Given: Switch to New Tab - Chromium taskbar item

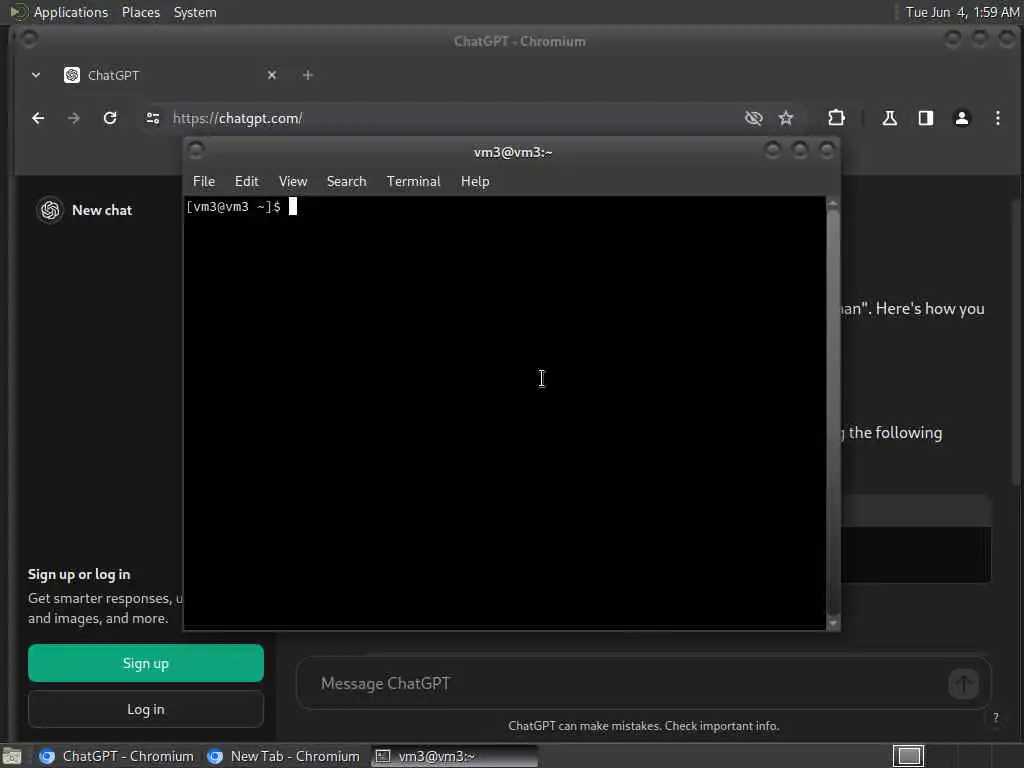Looking at the screenshot, I should [x=283, y=756].
